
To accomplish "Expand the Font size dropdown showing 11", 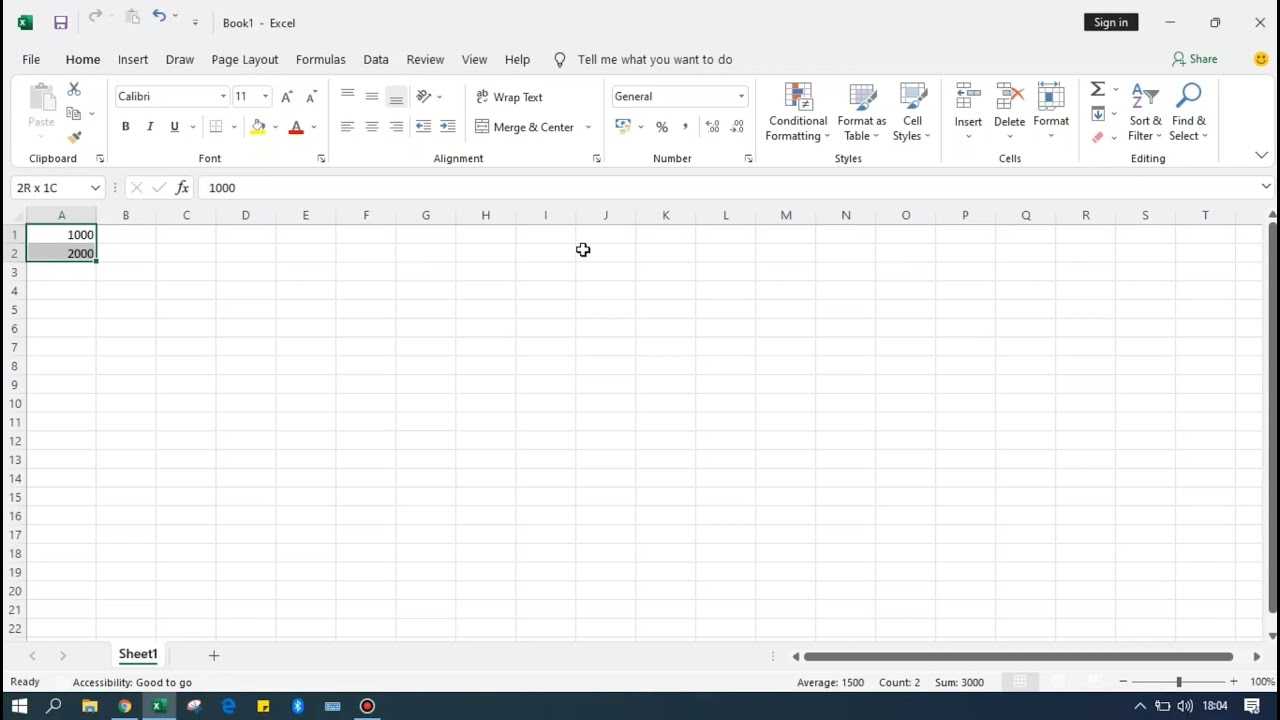I will tap(265, 96).
